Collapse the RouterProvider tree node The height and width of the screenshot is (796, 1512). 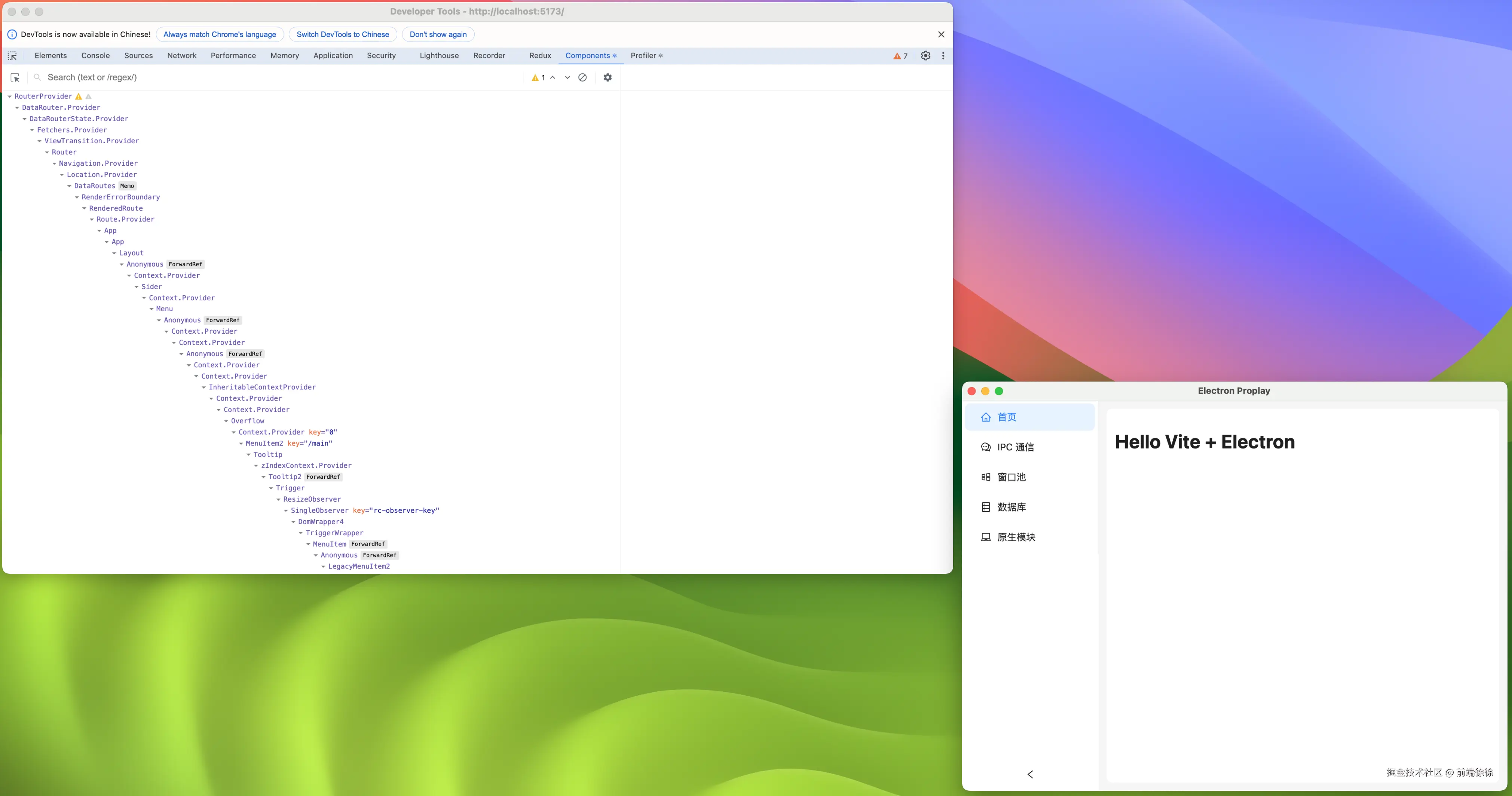9,96
